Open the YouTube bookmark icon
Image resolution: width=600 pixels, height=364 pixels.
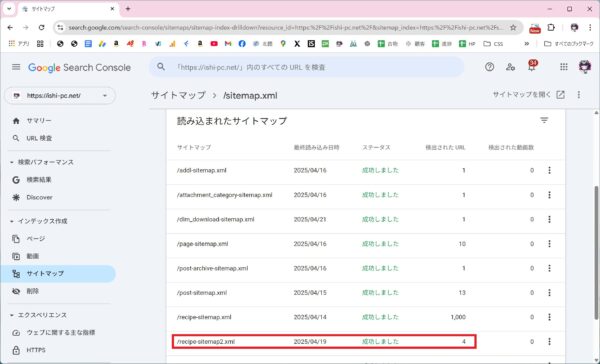214,44
